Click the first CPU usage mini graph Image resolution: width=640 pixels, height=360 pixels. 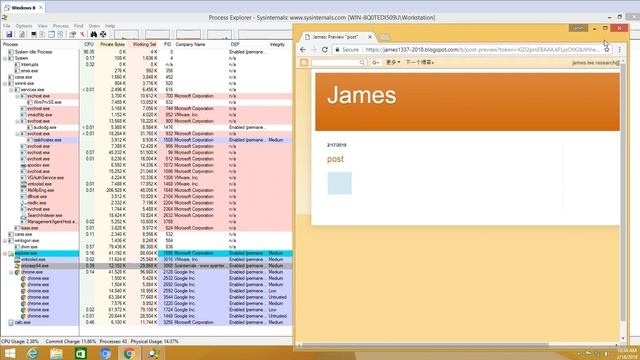pyautogui.click(x=126, y=35)
